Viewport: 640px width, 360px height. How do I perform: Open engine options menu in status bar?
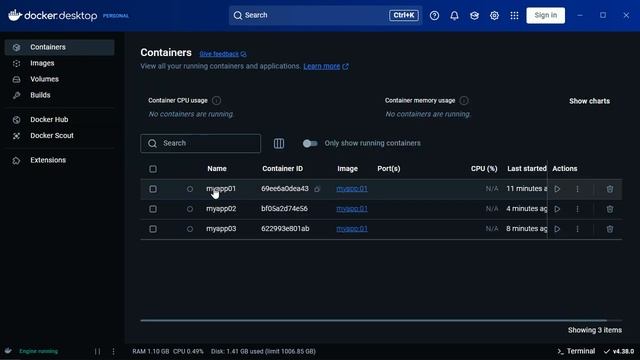point(113,351)
